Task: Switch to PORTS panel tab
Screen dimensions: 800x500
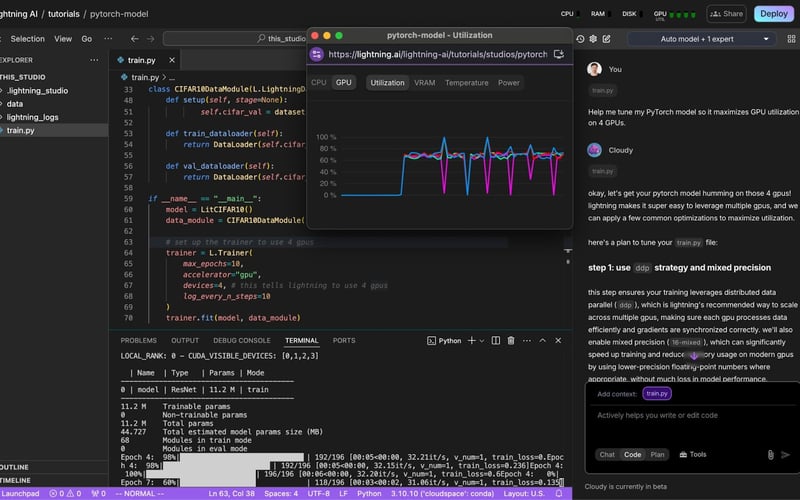Action: coord(344,340)
